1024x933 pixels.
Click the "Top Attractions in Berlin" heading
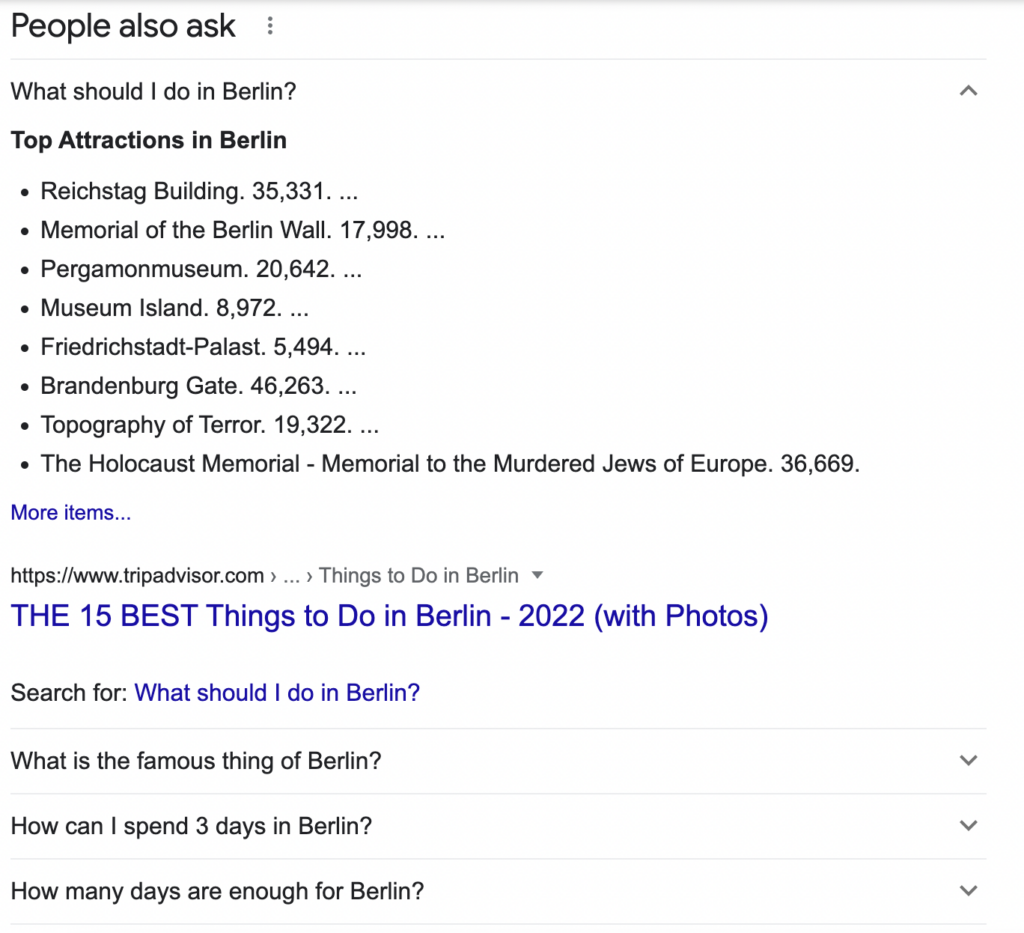[x=149, y=140]
